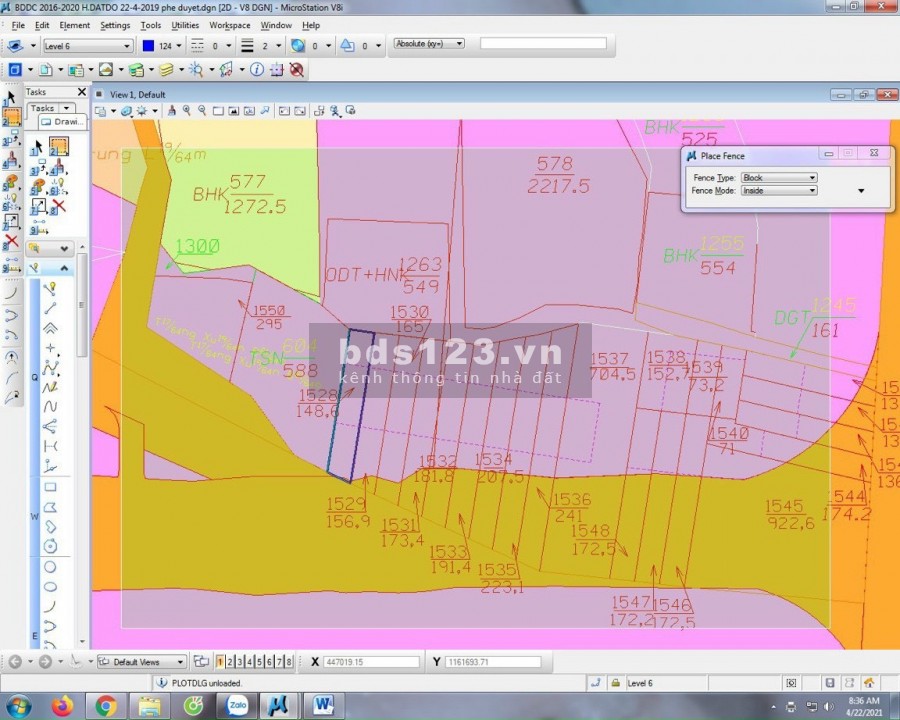Click the save icon in status bar
900x720 pixels.
pyautogui.click(x=830, y=683)
